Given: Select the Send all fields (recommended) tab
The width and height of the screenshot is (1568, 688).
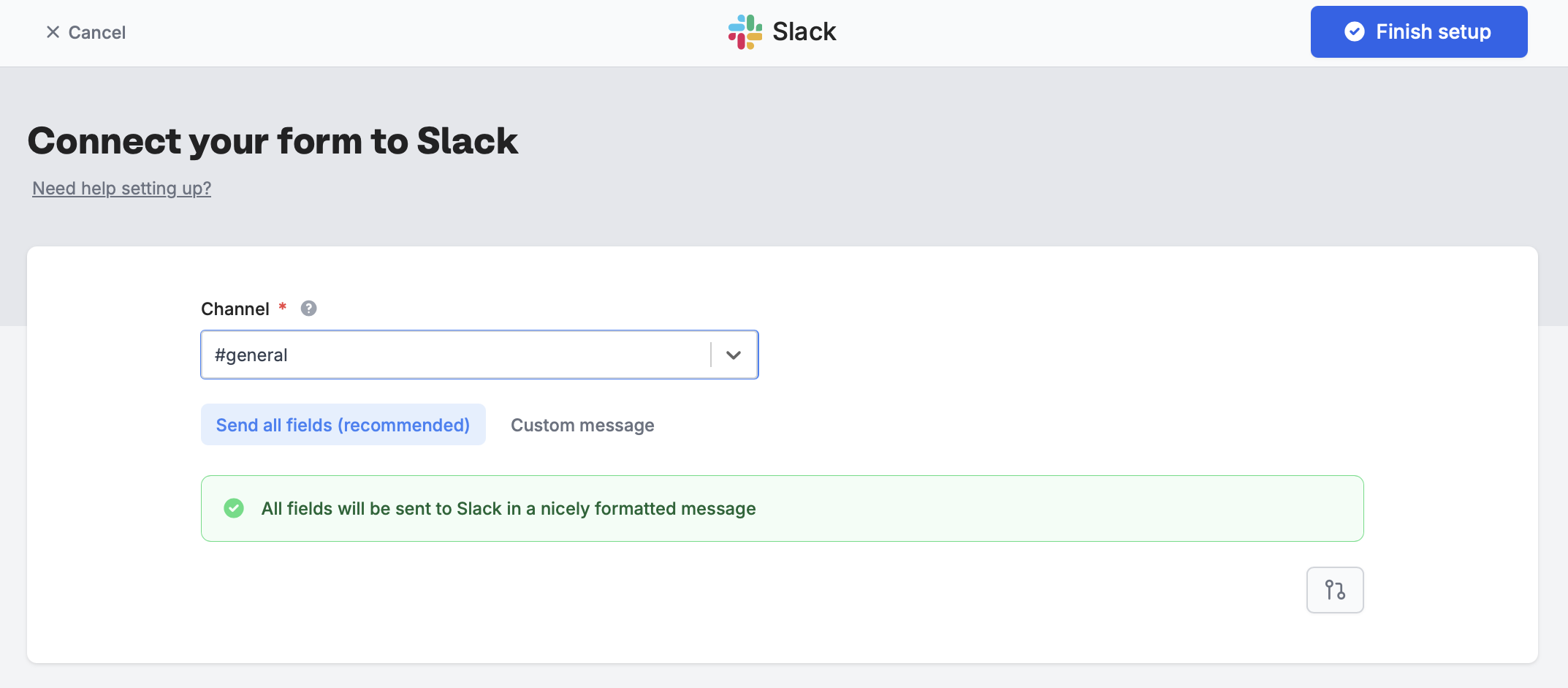Looking at the screenshot, I should [x=343, y=425].
